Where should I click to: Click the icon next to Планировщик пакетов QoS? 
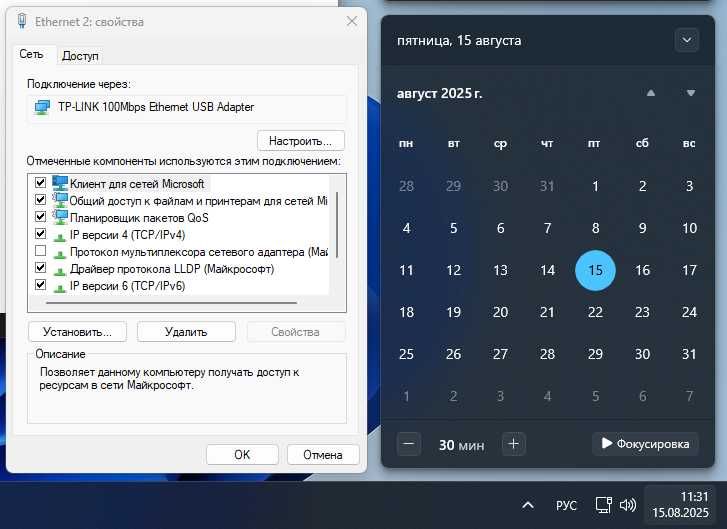tap(60, 217)
